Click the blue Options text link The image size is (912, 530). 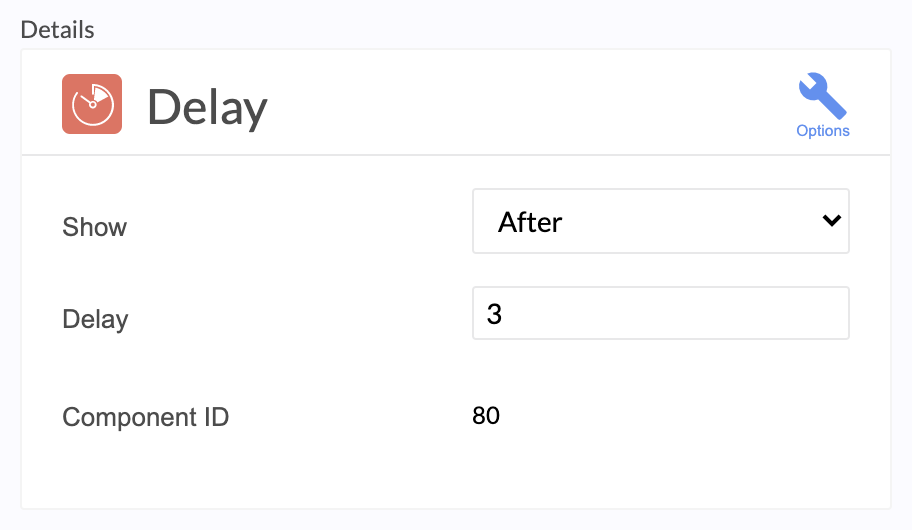coord(822,131)
